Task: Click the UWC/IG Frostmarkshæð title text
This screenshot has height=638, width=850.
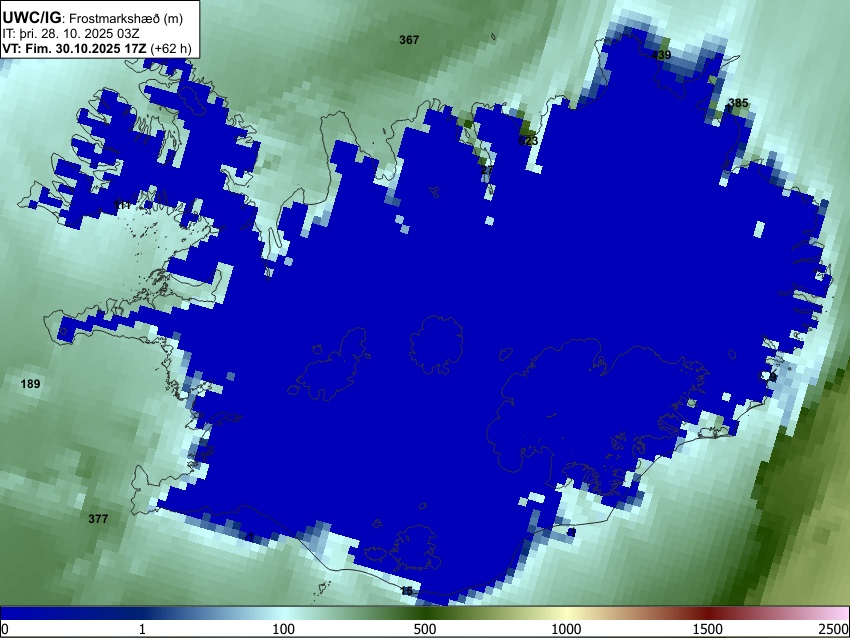Action: point(93,18)
